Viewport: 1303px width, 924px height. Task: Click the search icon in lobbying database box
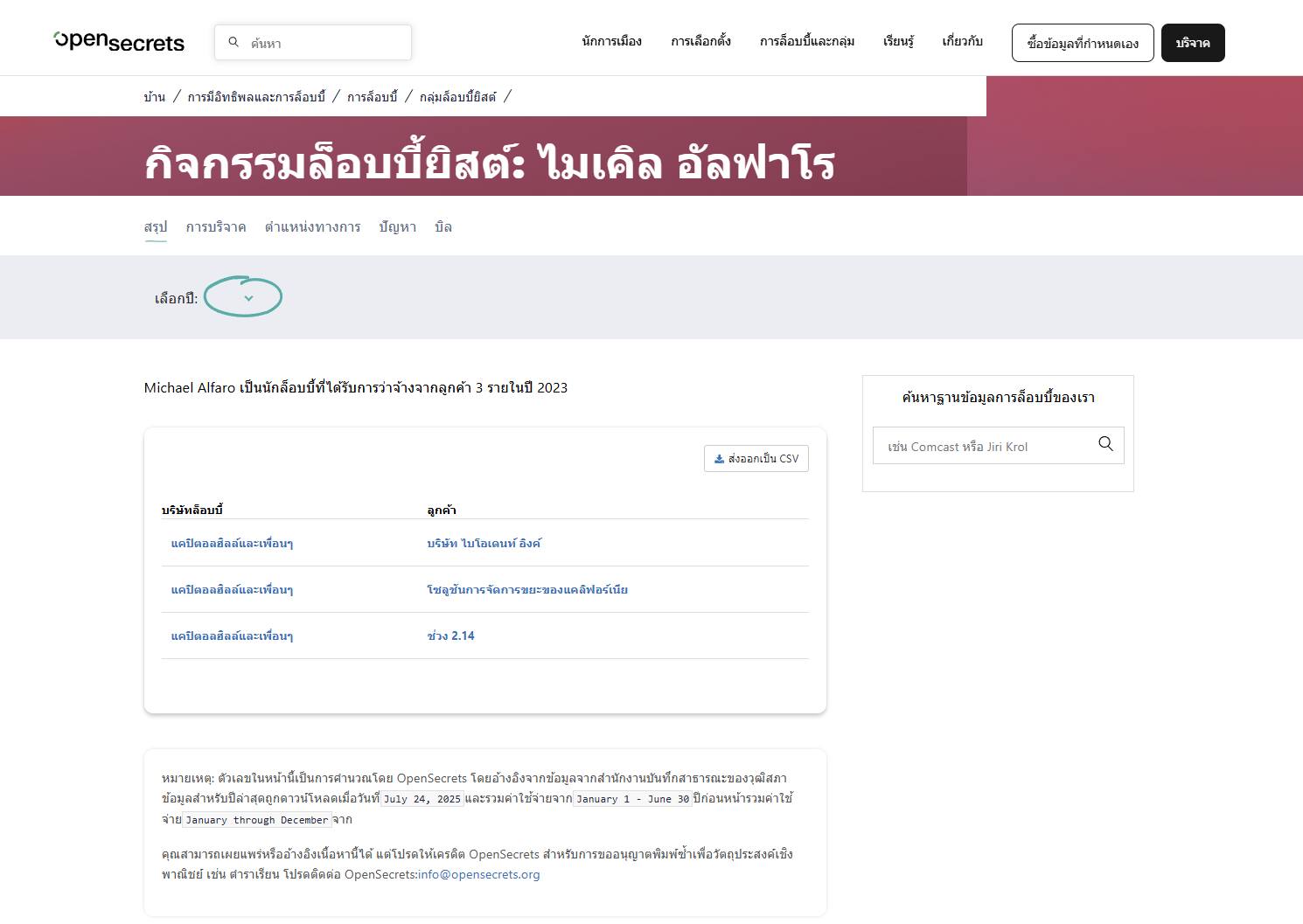point(1105,444)
